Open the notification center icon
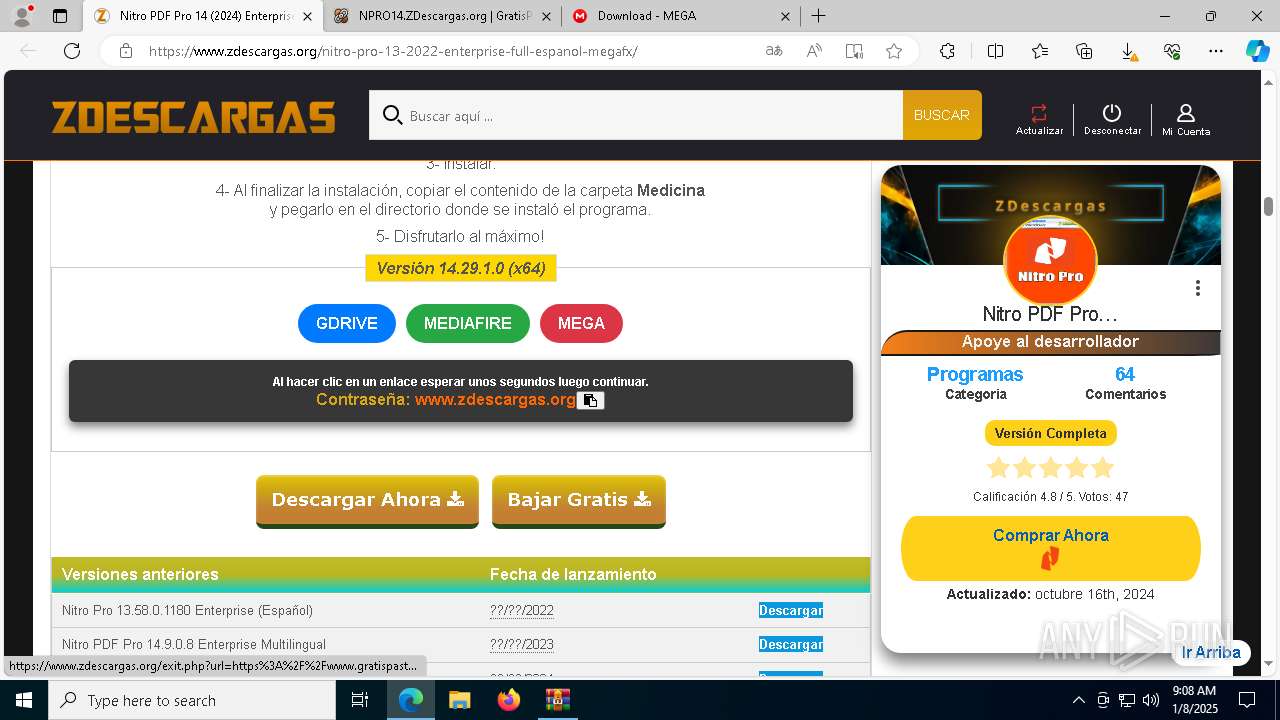The width and height of the screenshot is (1280, 720). coord(1247,700)
